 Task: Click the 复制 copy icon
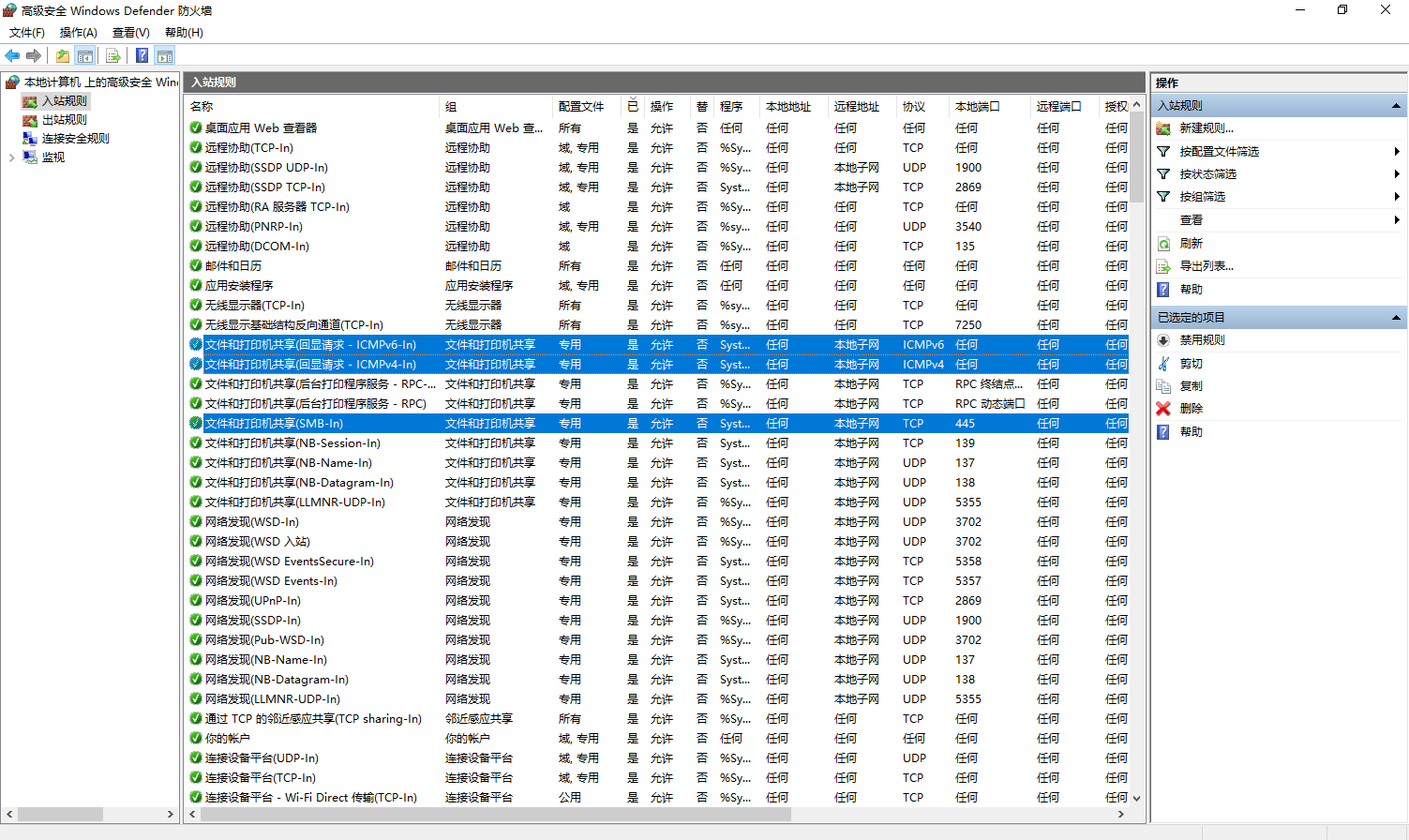pyautogui.click(x=1163, y=386)
